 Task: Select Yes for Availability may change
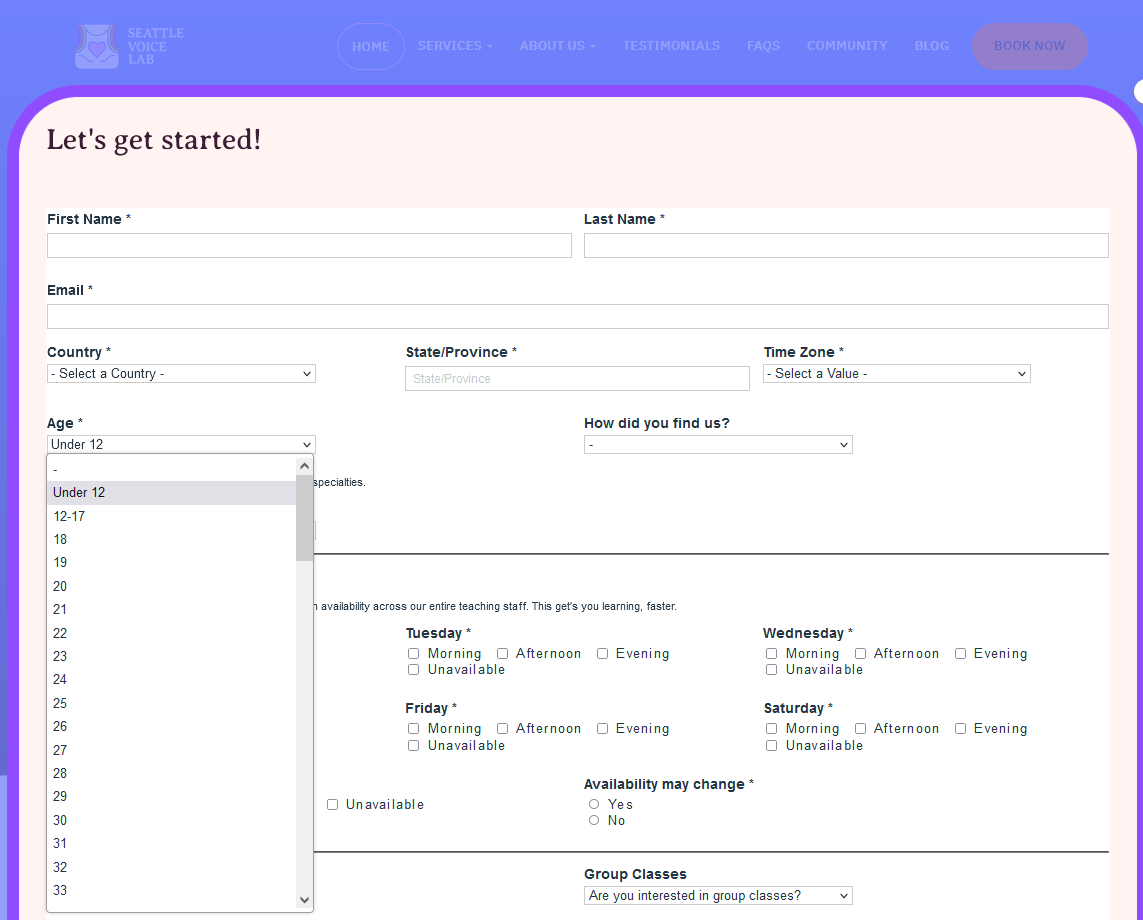[594, 804]
